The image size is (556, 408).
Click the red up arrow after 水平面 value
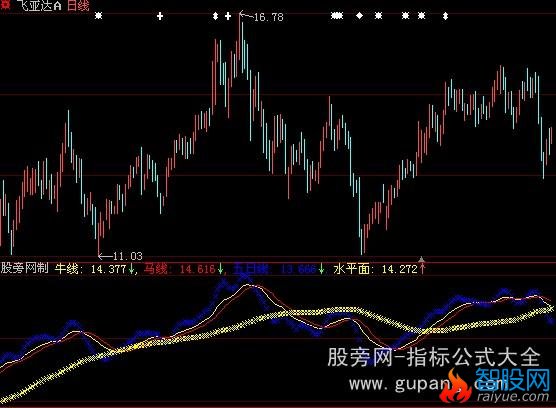coord(422,269)
